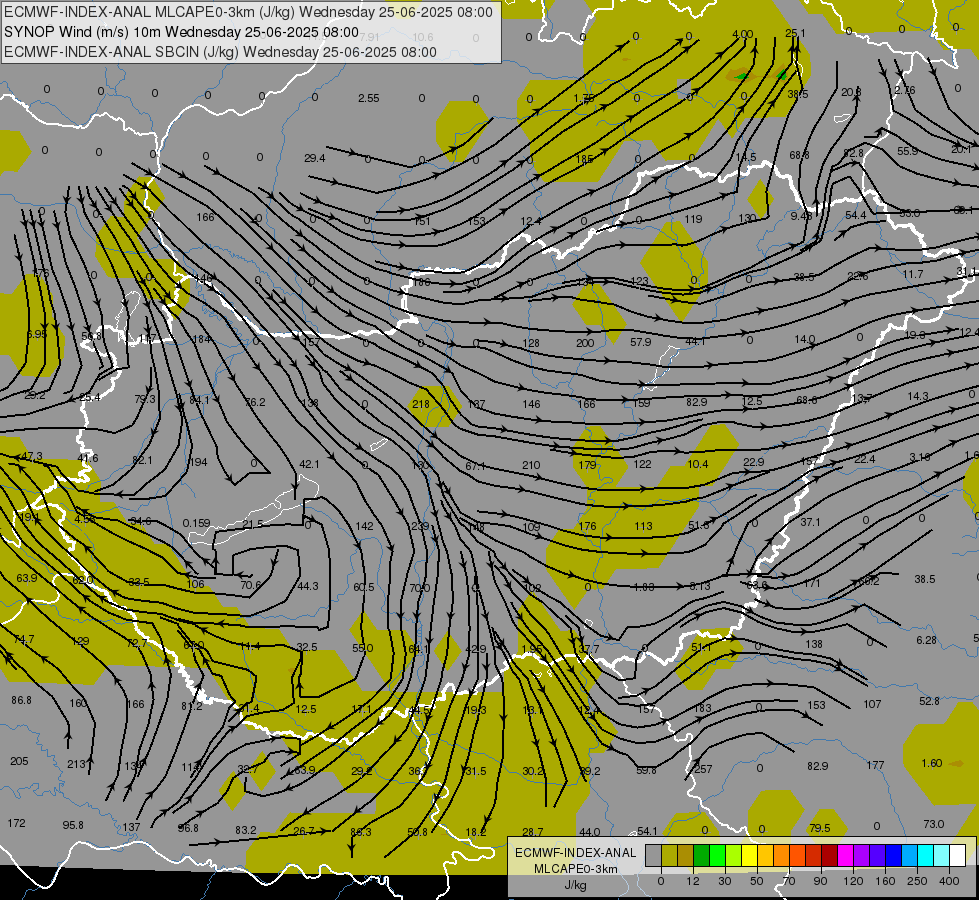The height and width of the screenshot is (900, 979).
Task: Click the legend tick label 12
Action: tap(693, 881)
